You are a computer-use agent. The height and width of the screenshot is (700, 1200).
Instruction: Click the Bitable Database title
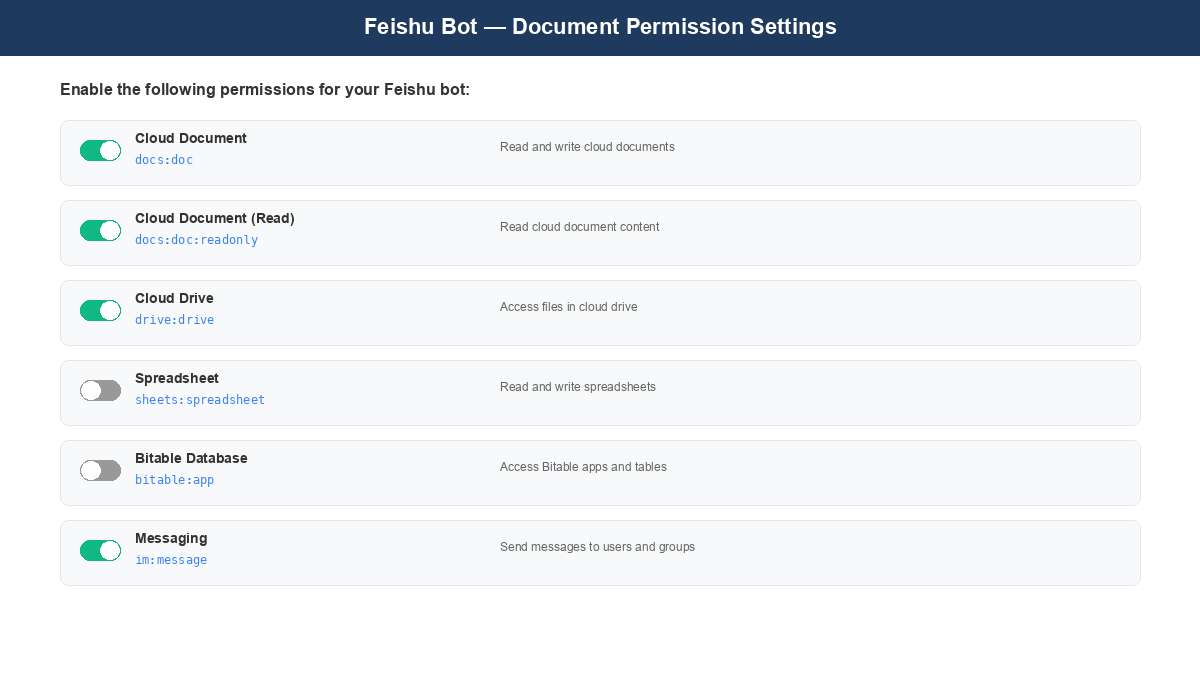pyautogui.click(x=191, y=458)
